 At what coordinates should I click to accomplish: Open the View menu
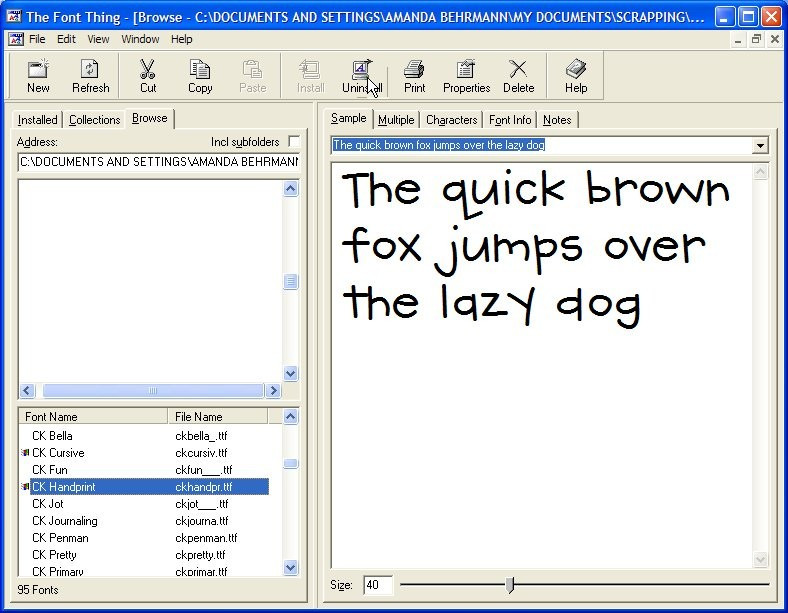point(98,39)
